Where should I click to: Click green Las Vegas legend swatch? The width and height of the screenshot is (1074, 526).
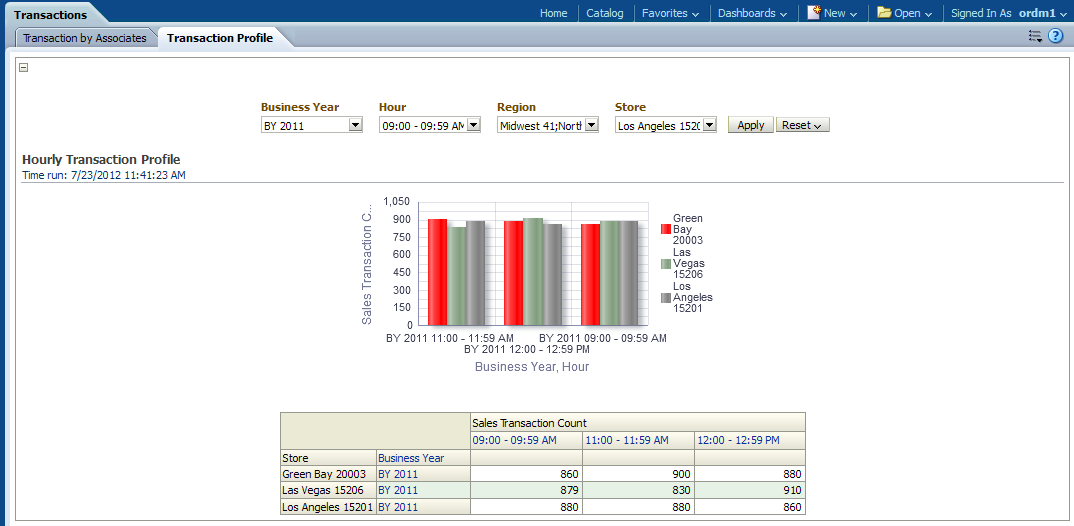666,263
